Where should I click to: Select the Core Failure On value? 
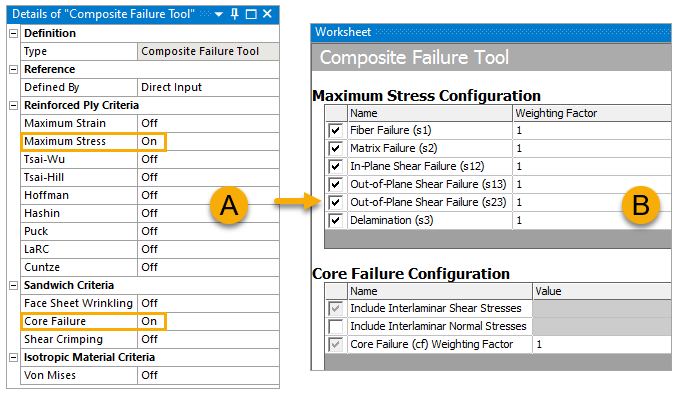[152, 322]
